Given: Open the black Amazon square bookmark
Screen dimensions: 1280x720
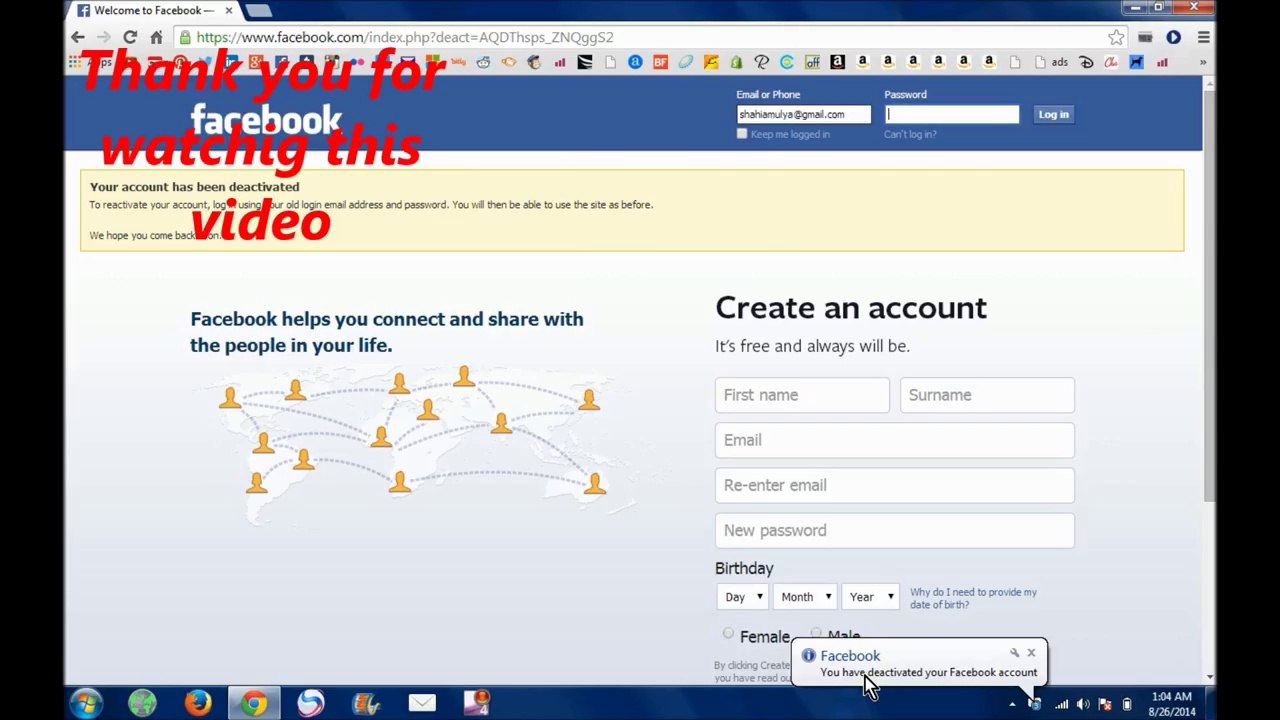Looking at the screenshot, I should (837, 62).
